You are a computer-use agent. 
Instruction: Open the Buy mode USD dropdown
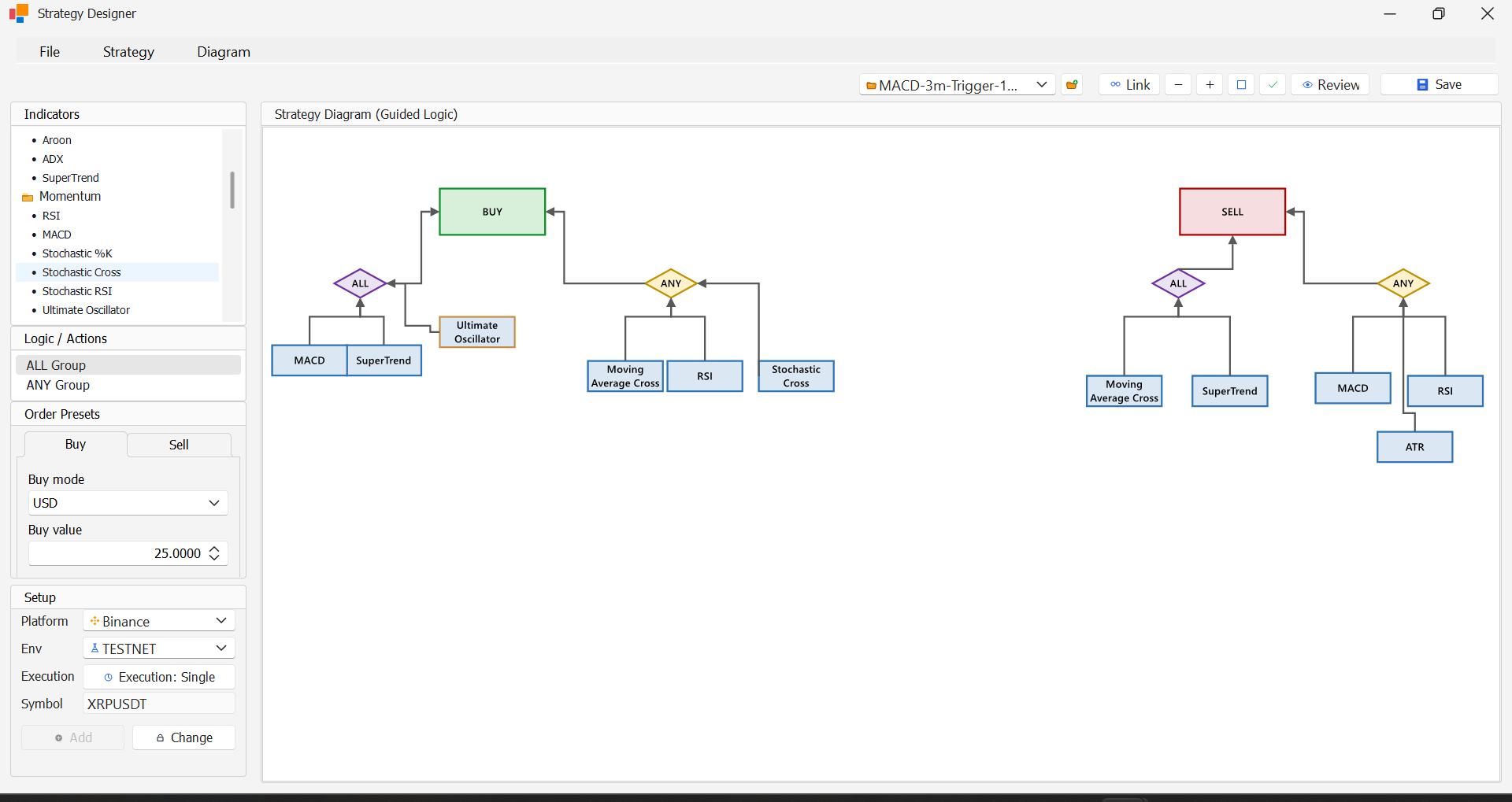128,503
